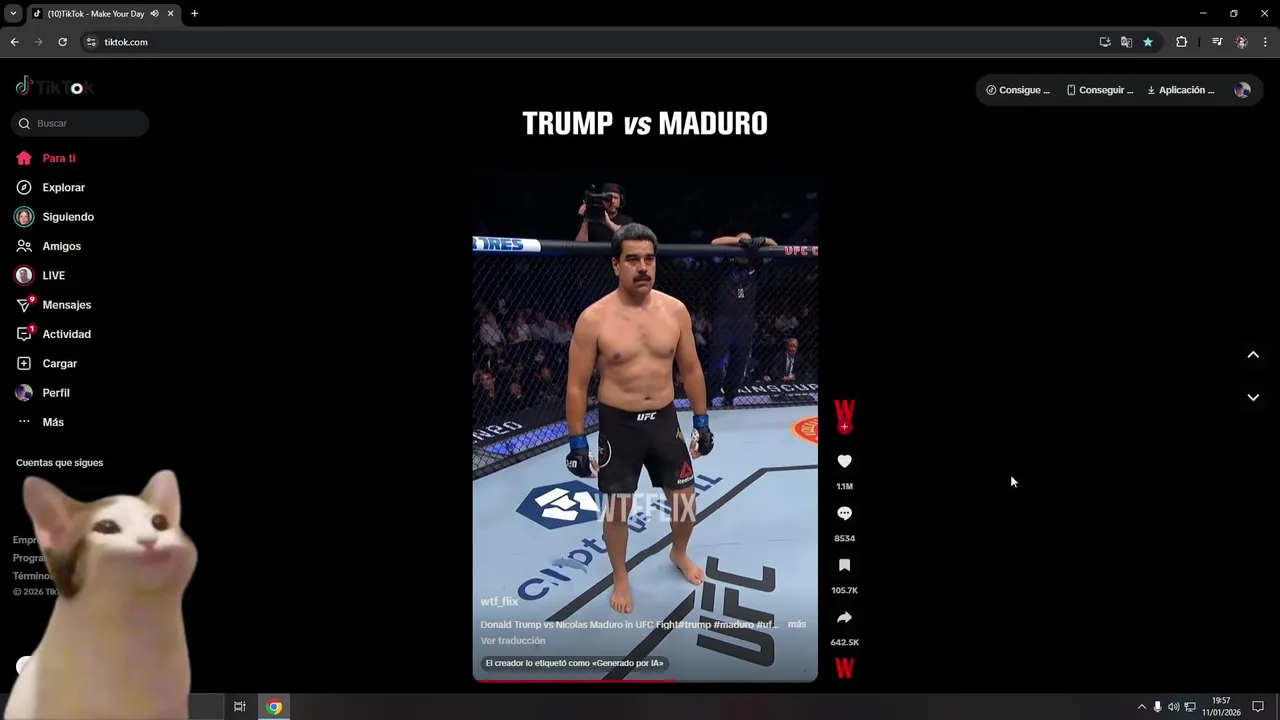Open media controls icon in Chrome toolbar
The image size is (1280, 720).
click(1217, 42)
